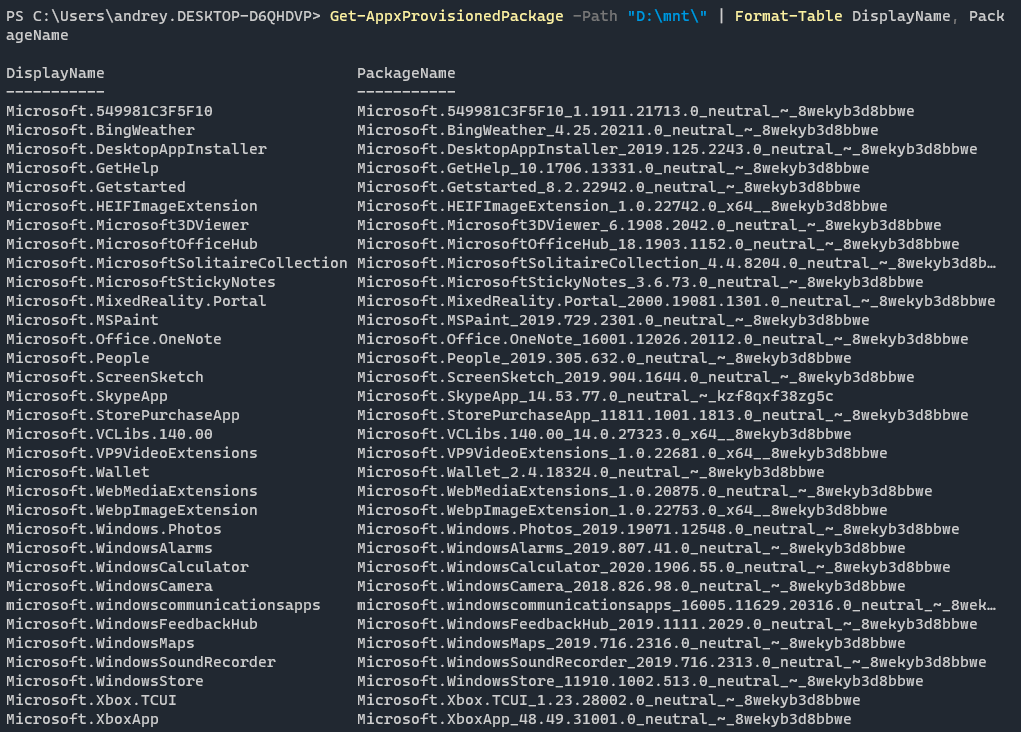The width and height of the screenshot is (1021, 732).
Task: Click package name ScreenSketch_2019.904.1644.0
Action: click(x=636, y=377)
